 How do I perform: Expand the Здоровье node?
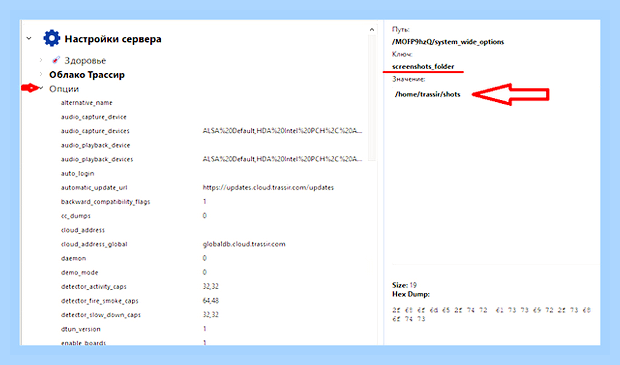(41, 60)
